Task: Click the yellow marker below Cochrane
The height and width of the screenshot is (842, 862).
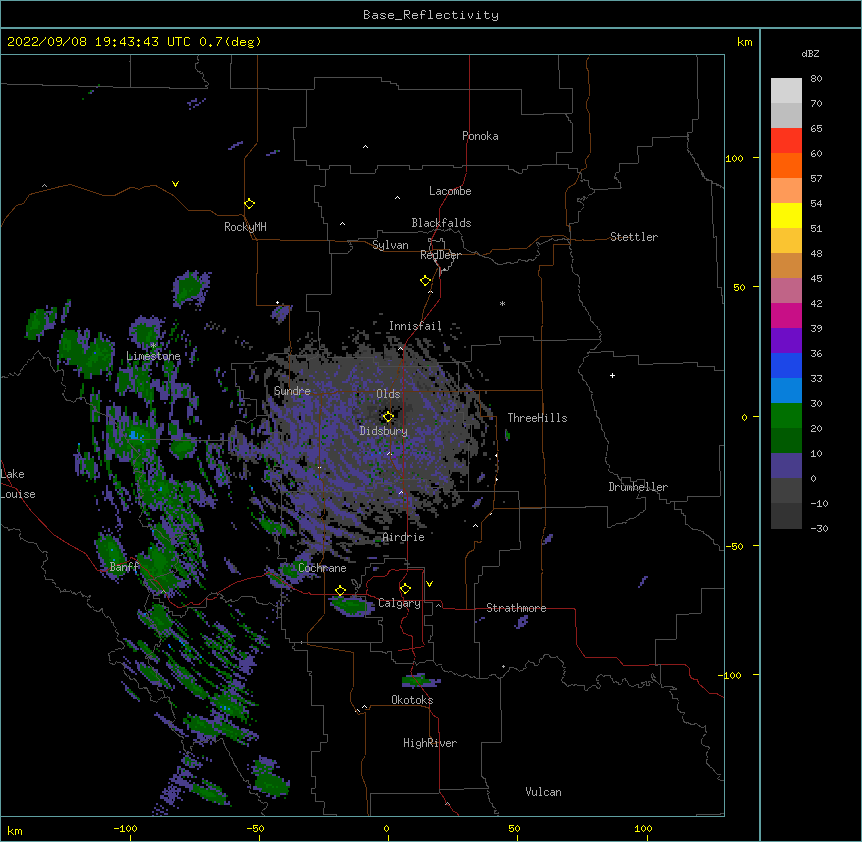Action: coord(340,591)
